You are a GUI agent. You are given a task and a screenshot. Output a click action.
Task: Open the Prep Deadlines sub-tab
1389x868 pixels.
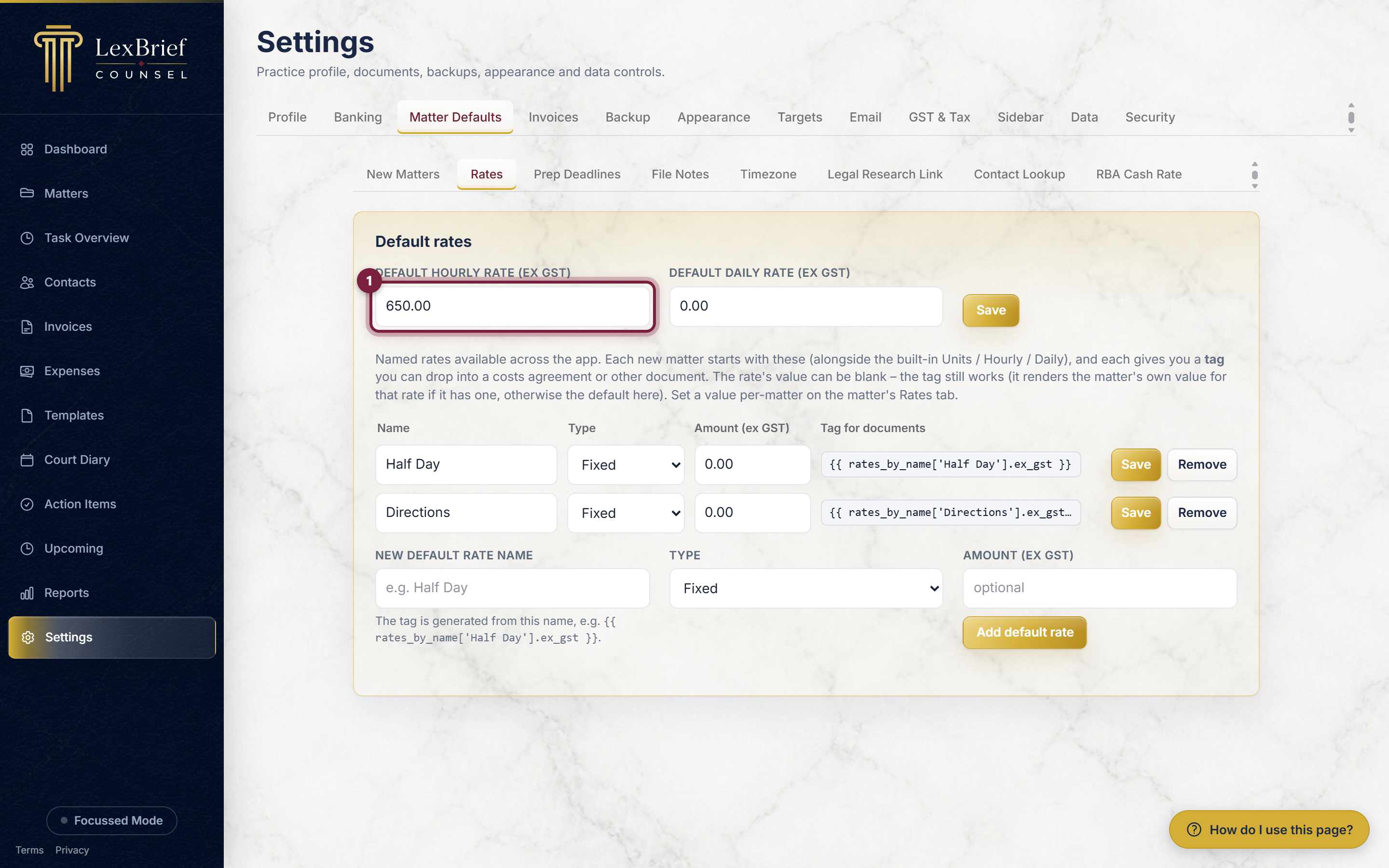coord(577,174)
